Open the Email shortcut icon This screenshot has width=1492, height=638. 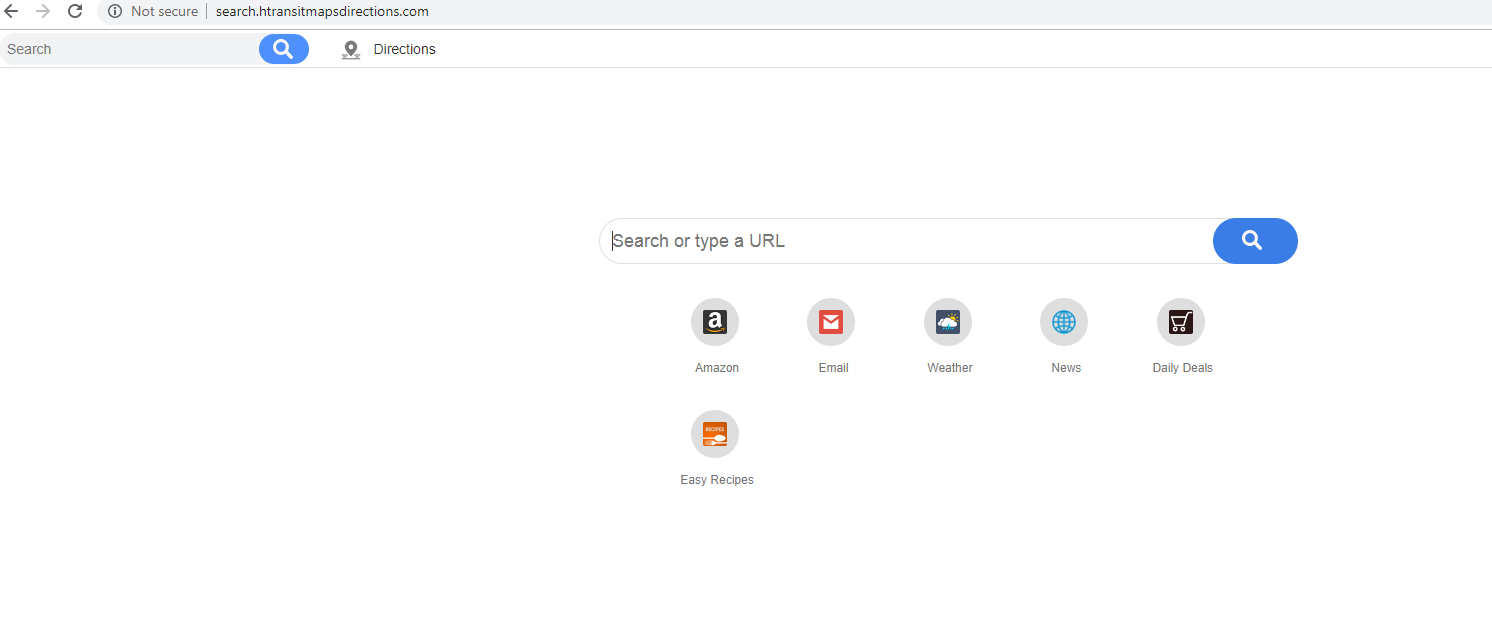coord(831,322)
